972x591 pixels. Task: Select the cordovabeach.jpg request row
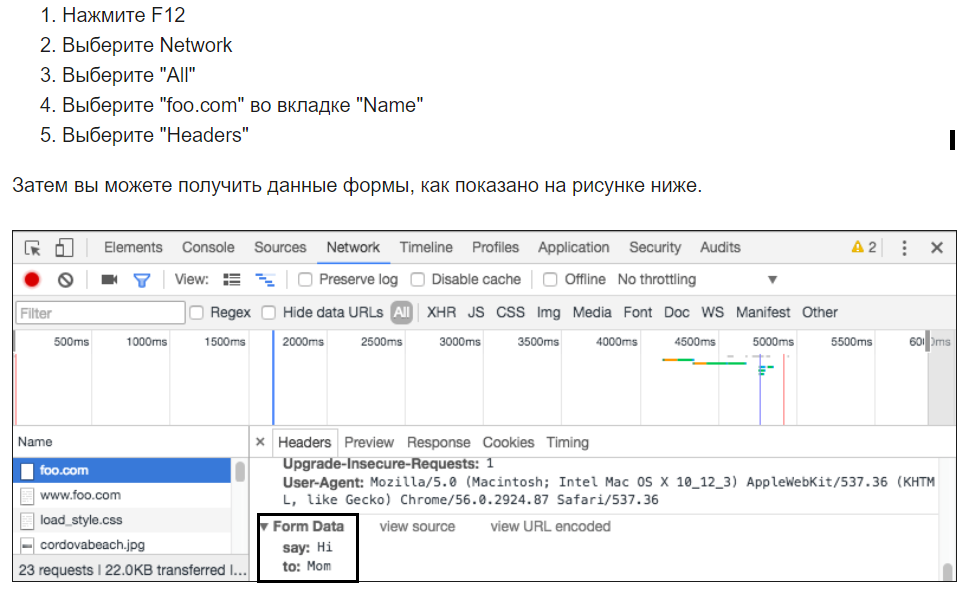point(122,545)
